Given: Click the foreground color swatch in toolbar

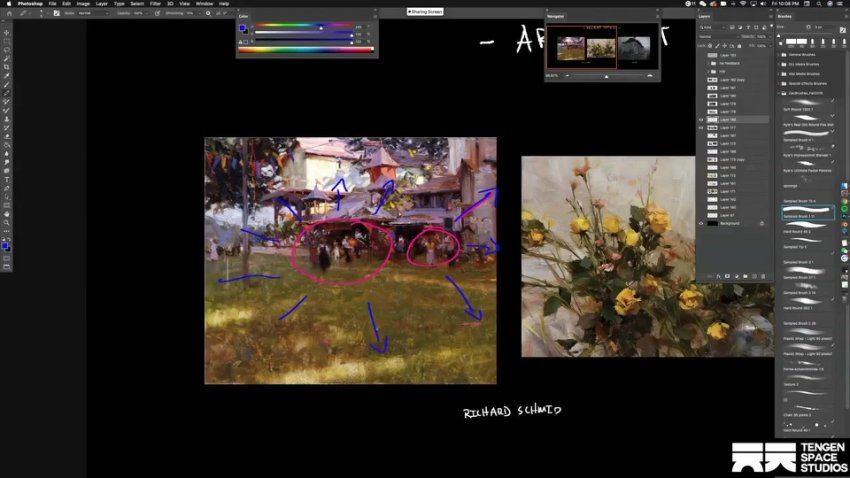Looking at the screenshot, I should point(6,243).
